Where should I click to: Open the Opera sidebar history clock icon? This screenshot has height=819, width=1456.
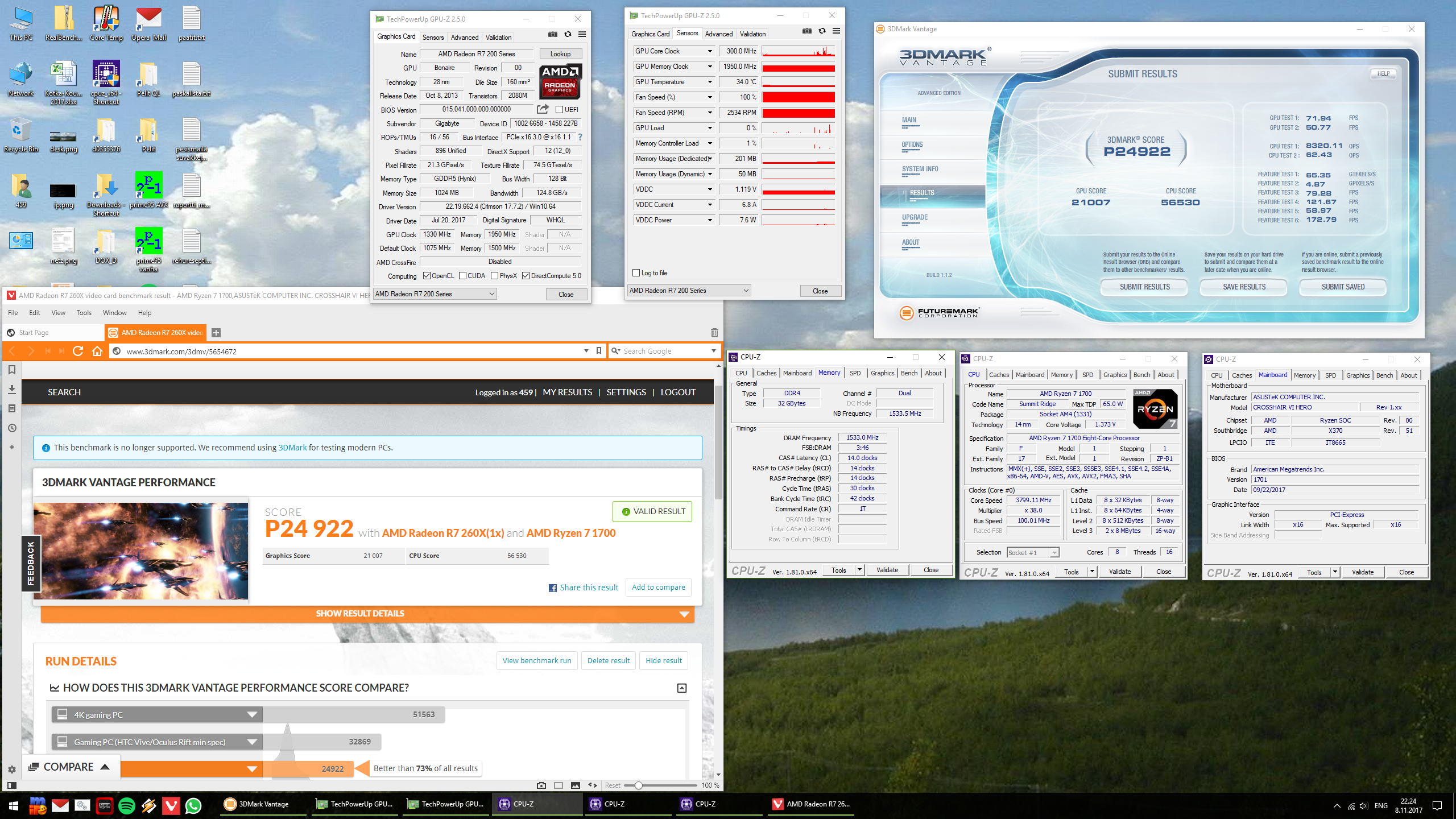click(x=11, y=428)
